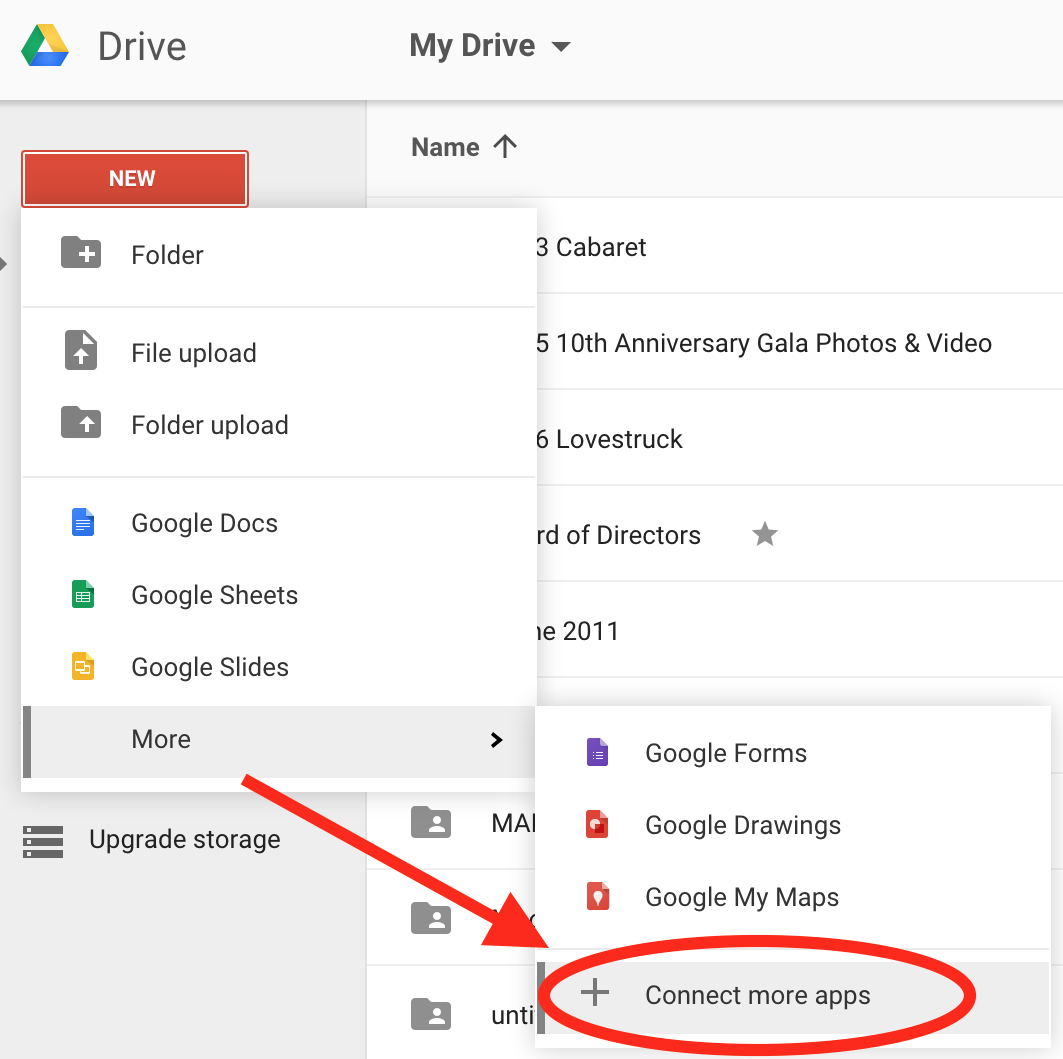1063x1059 pixels.
Task: Click the My Drive title
Action: [x=473, y=46]
